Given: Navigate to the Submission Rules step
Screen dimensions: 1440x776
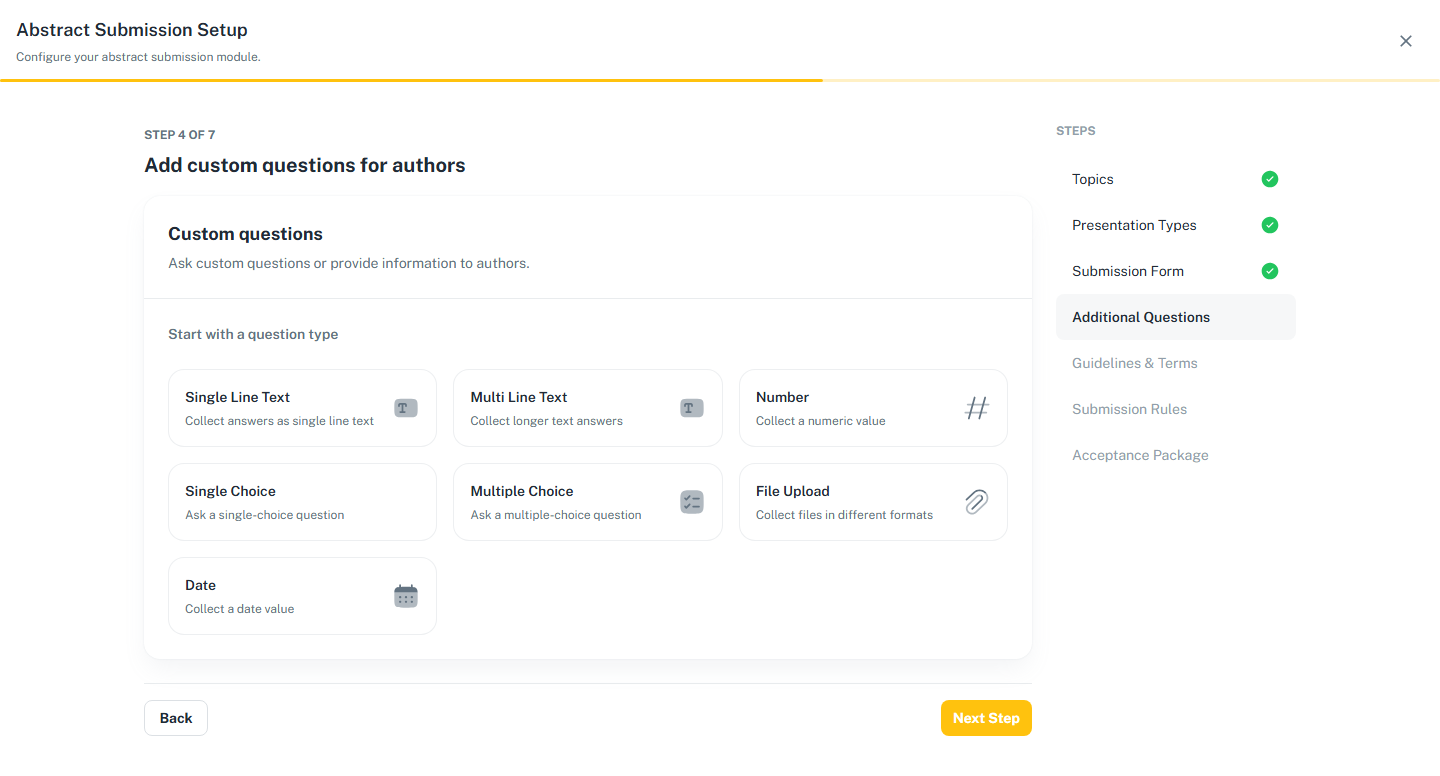Looking at the screenshot, I should pyautogui.click(x=1176, y=409).
